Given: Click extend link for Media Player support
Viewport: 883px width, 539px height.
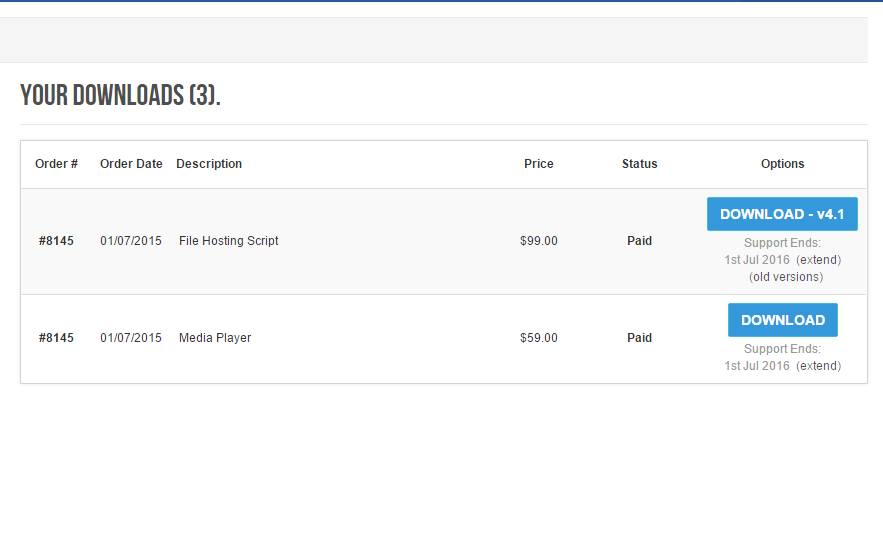Looking at the screenshot, I should (x=818, y=366).
